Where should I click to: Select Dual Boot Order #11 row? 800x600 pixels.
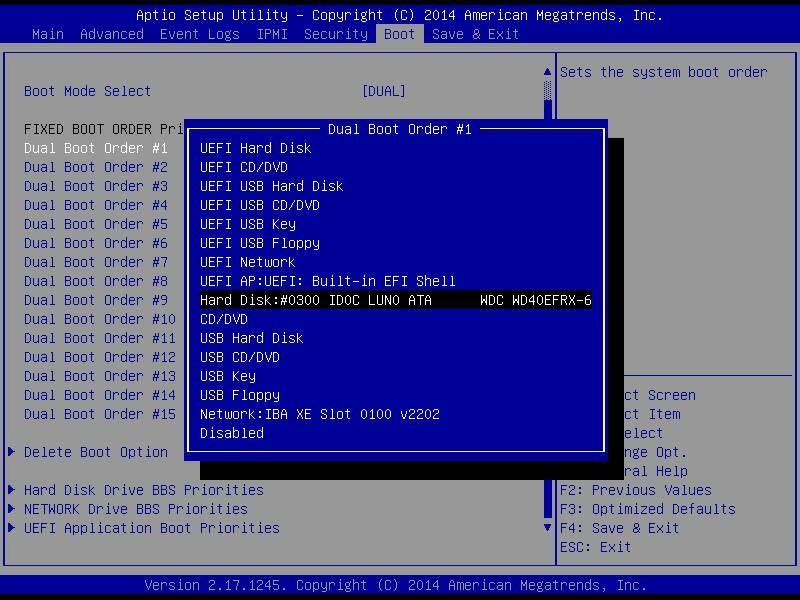pyautogui.click(x=100, y=338)
